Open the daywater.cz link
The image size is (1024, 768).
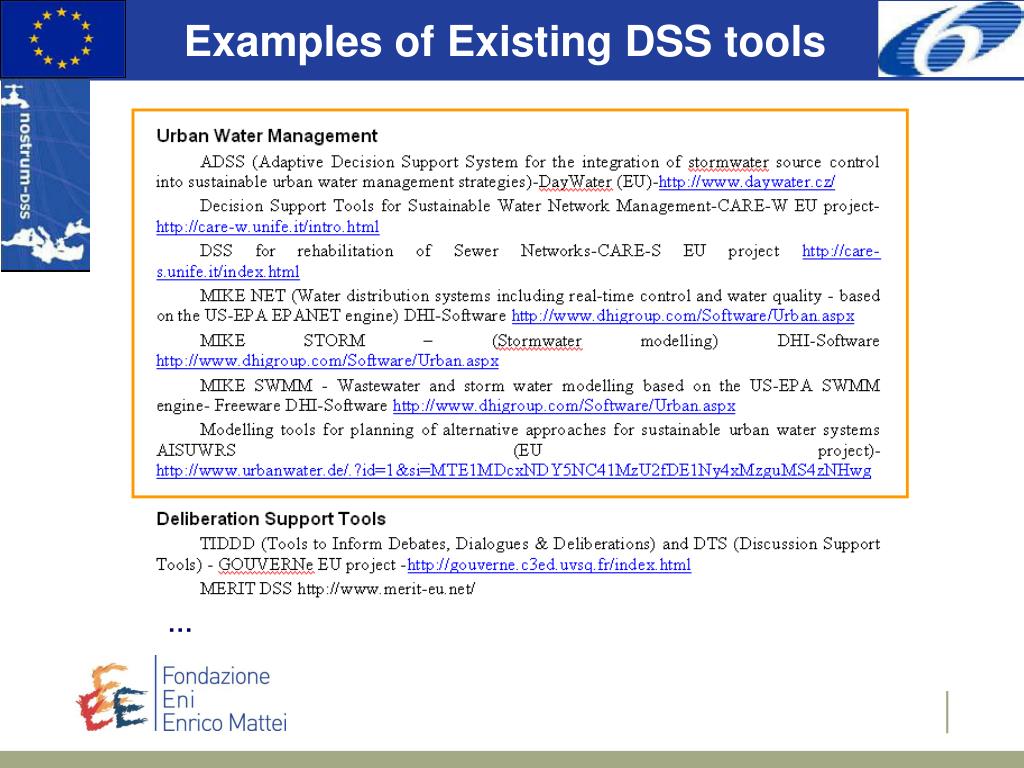pos(746,182)
